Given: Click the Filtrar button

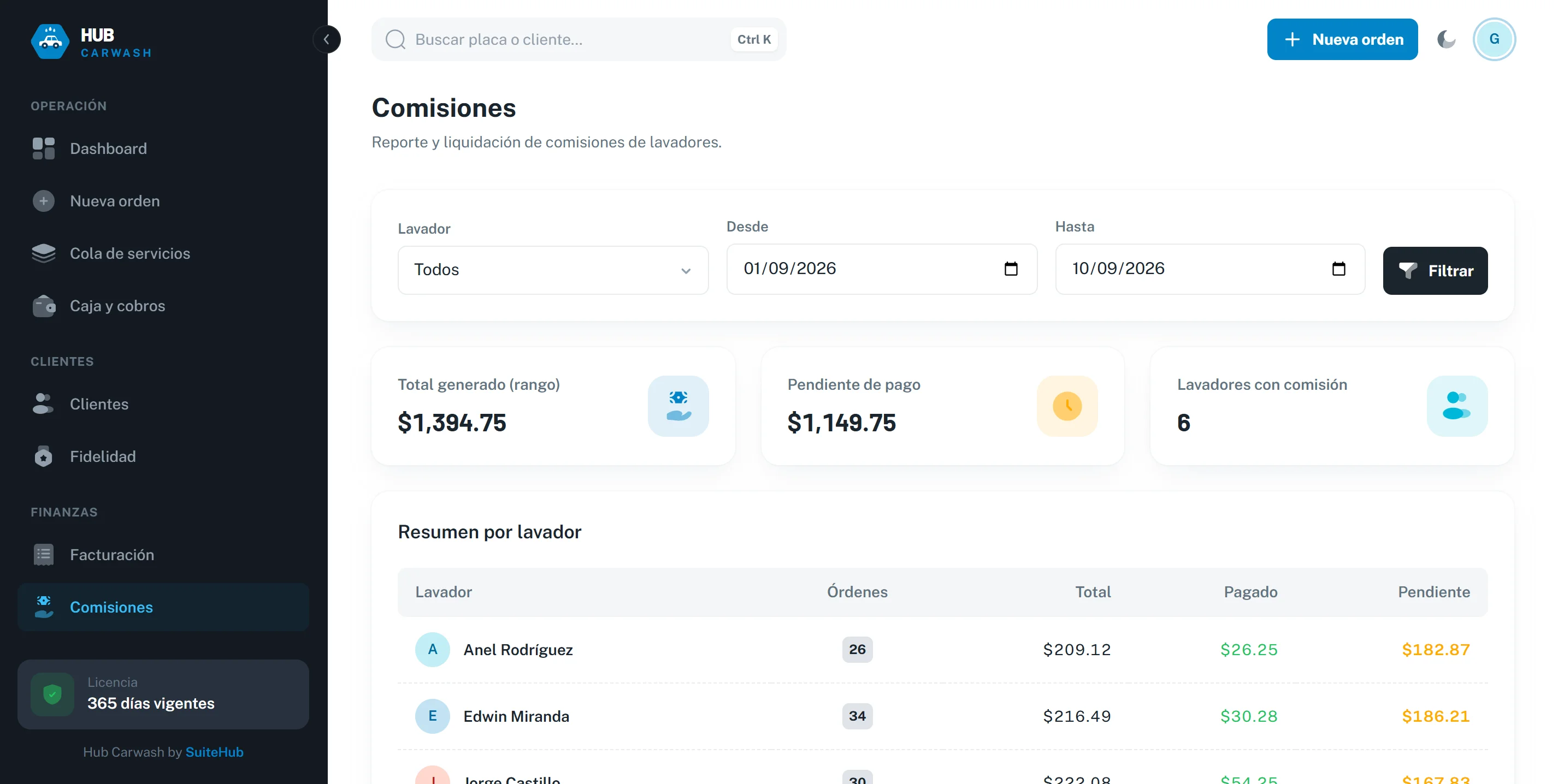Looking at the screenshot, I should 1435,271.
